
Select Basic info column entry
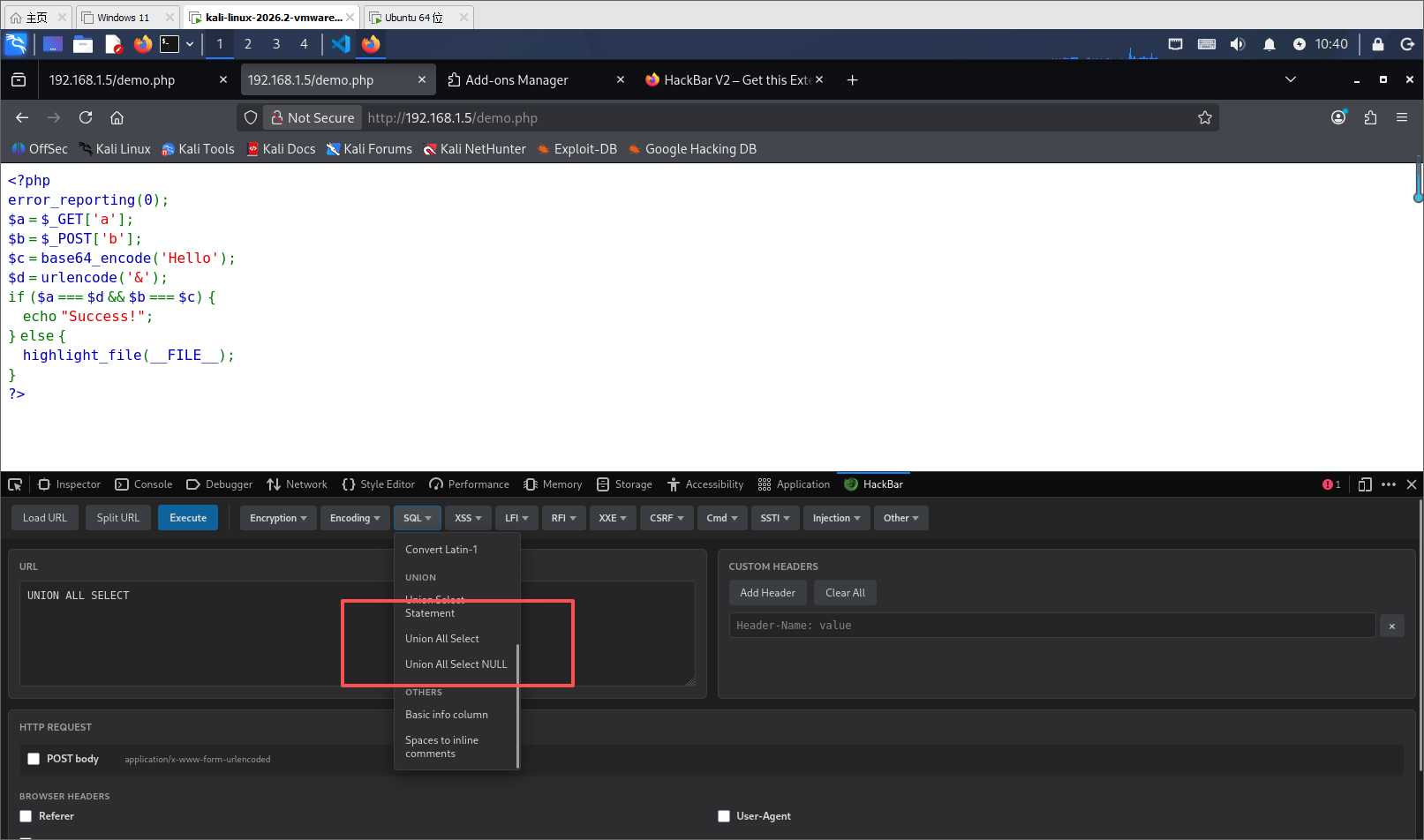(447, 715)
